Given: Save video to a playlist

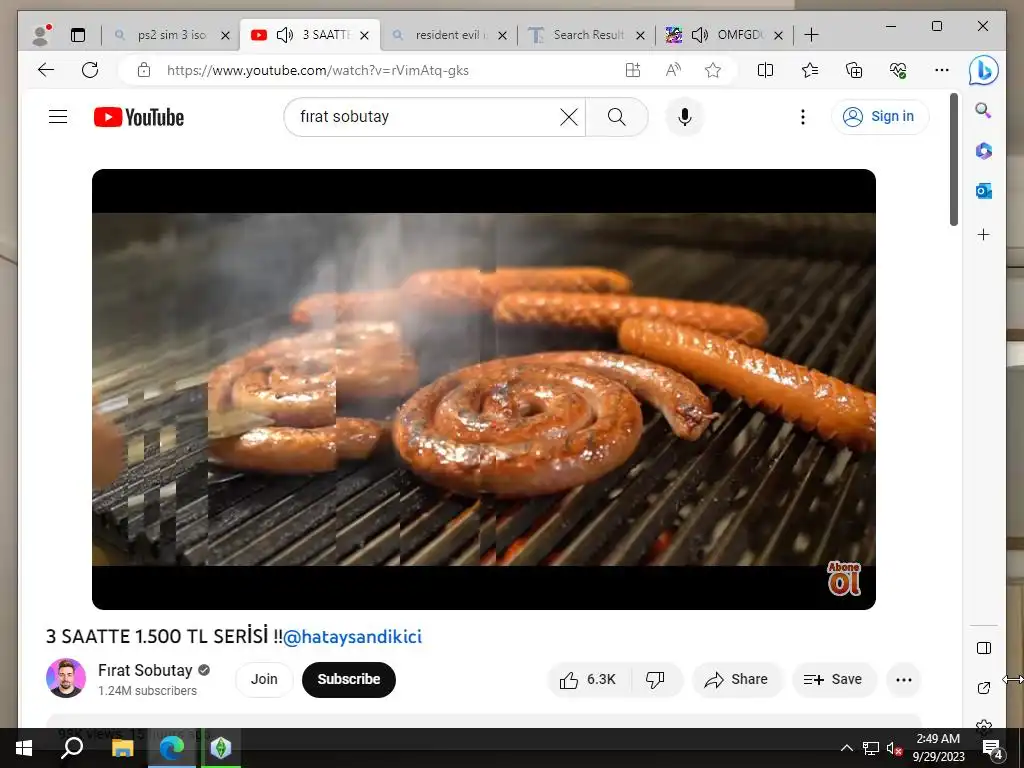Looking at the screenshot, I should pos(833,680).
